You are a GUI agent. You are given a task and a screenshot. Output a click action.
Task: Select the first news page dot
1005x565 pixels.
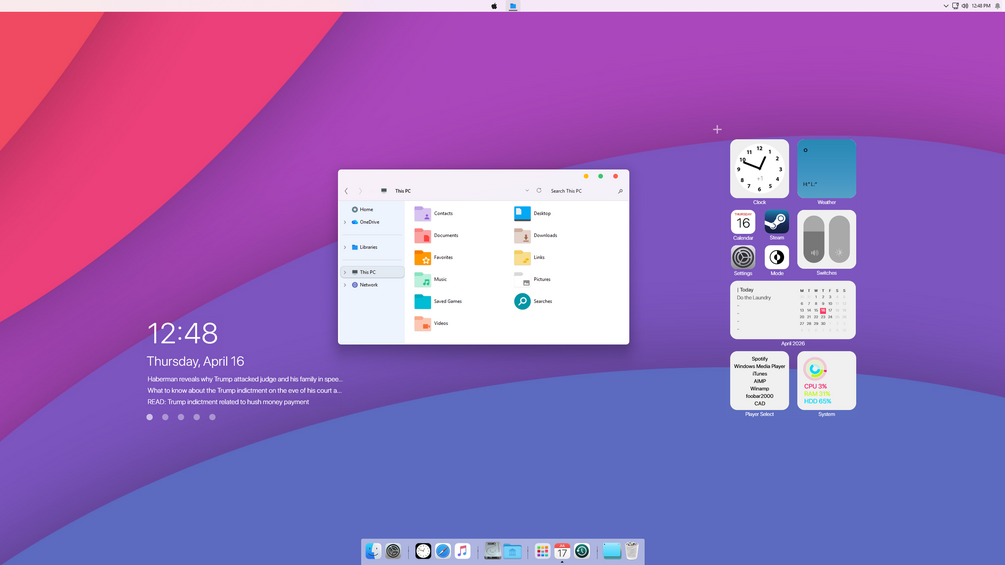pos(149,417)
